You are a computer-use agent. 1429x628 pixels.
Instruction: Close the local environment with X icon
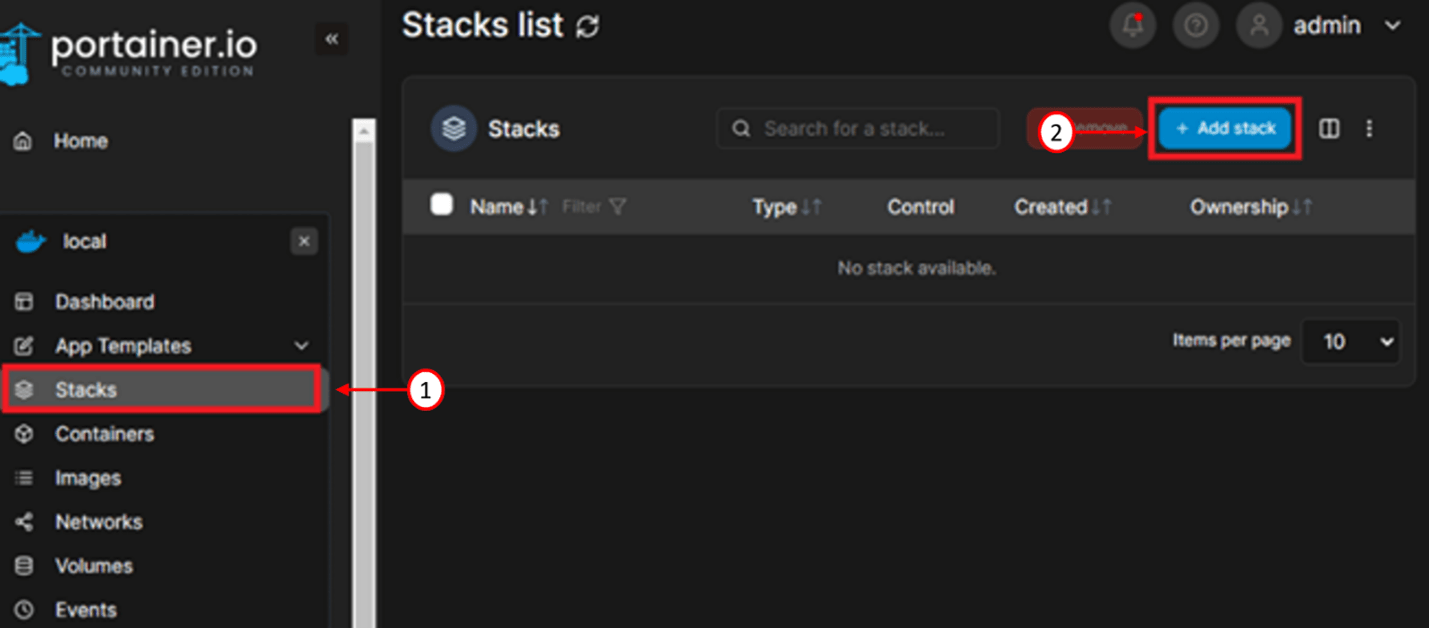304,241
